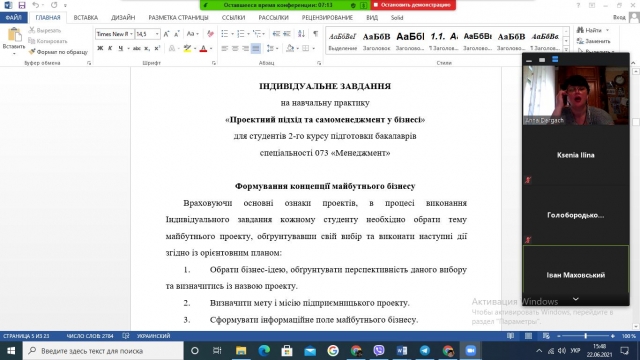The height and width of the screenshot is (360, 640).
Task: Expand more participants chevron in Zoom panel
Action: click(576, 299)
